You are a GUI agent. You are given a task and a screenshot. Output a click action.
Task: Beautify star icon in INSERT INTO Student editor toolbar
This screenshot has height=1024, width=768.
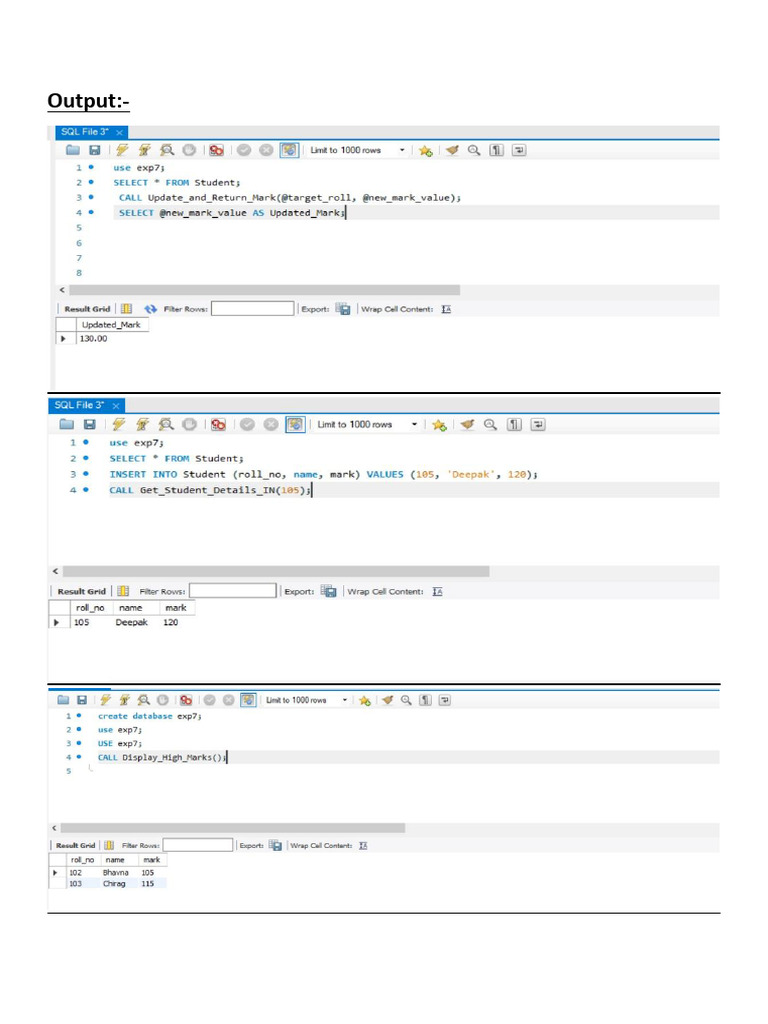pyautogui.click(x=440, y=425)
